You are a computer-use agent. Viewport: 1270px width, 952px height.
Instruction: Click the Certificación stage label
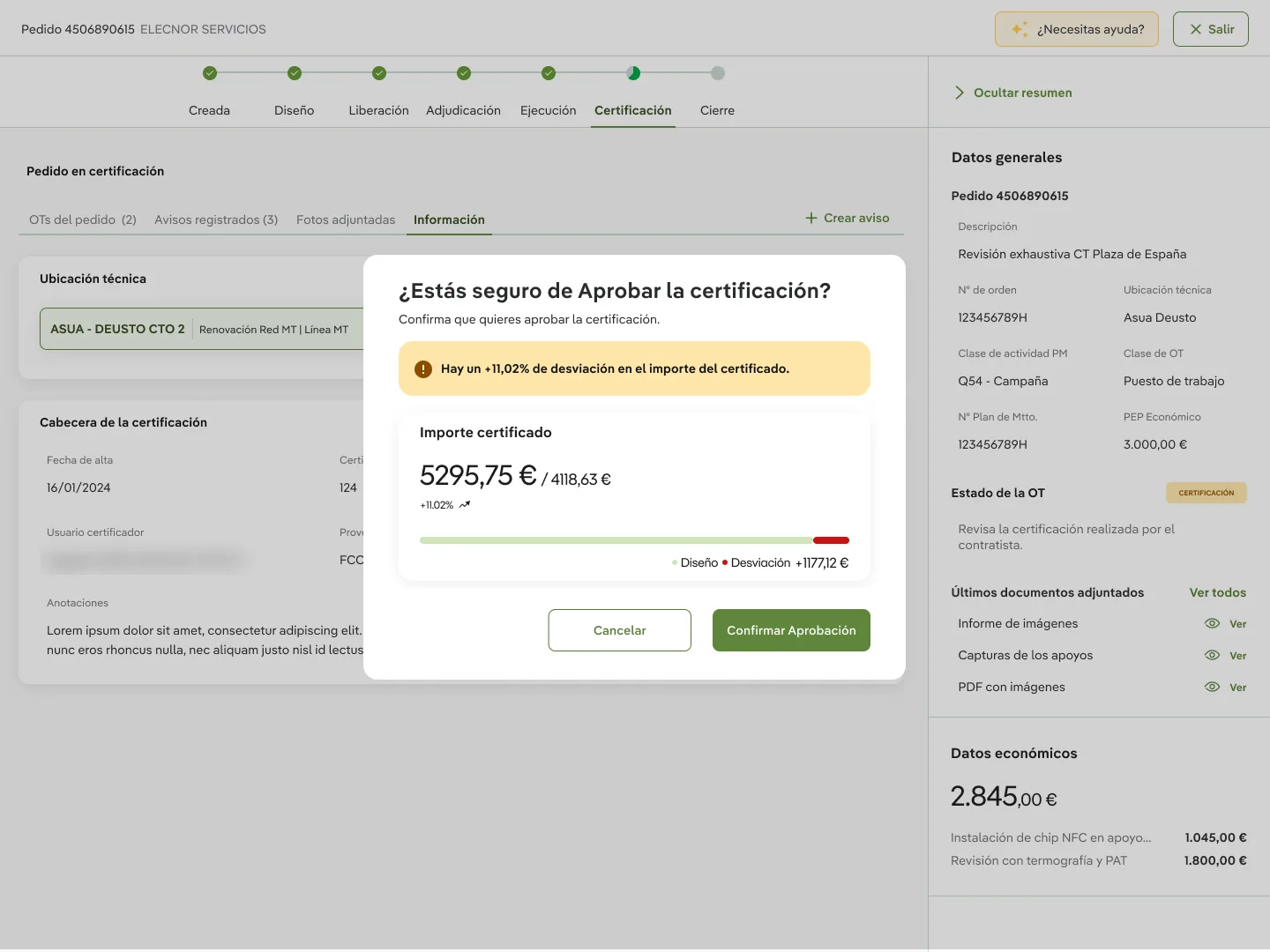(633, 110)
